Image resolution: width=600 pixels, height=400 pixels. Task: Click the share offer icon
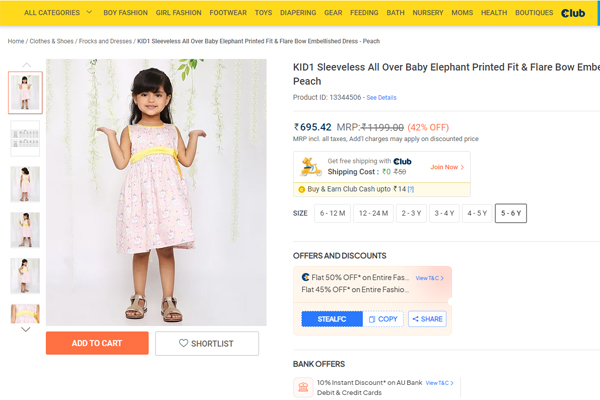click(x=415, y=319)
